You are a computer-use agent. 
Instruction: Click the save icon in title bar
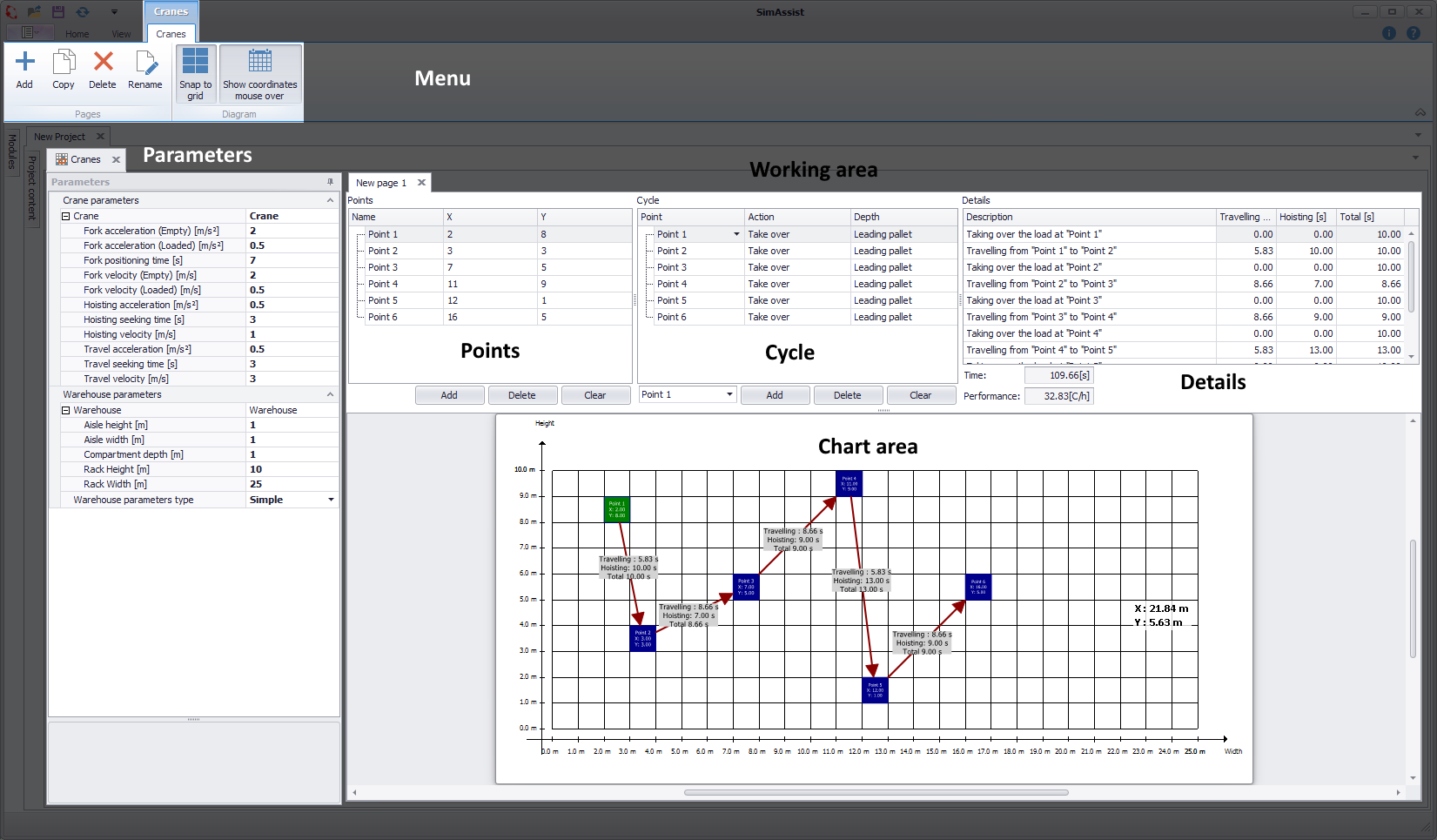[58, 12]
